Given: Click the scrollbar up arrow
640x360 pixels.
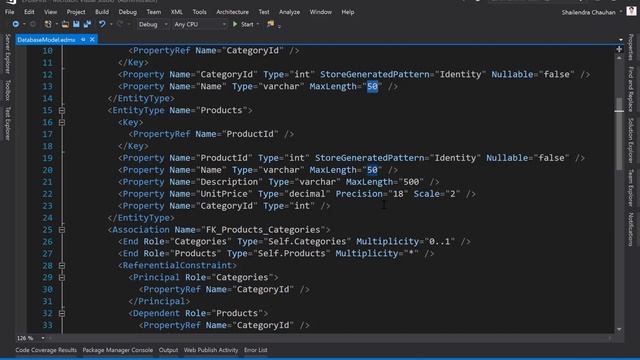Looking at the screenshot, I should coord(619,58).
